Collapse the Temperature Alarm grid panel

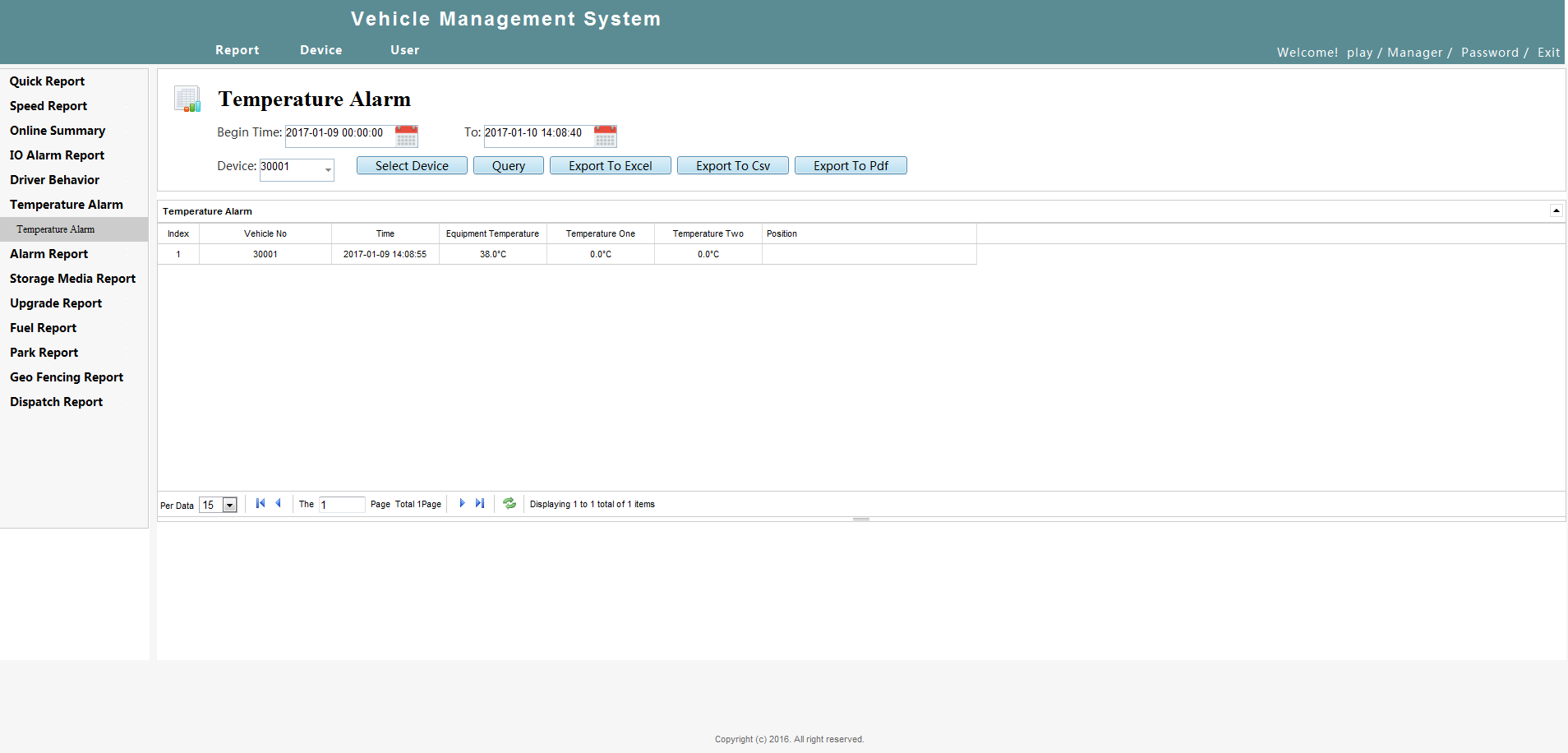(1556, 210)
